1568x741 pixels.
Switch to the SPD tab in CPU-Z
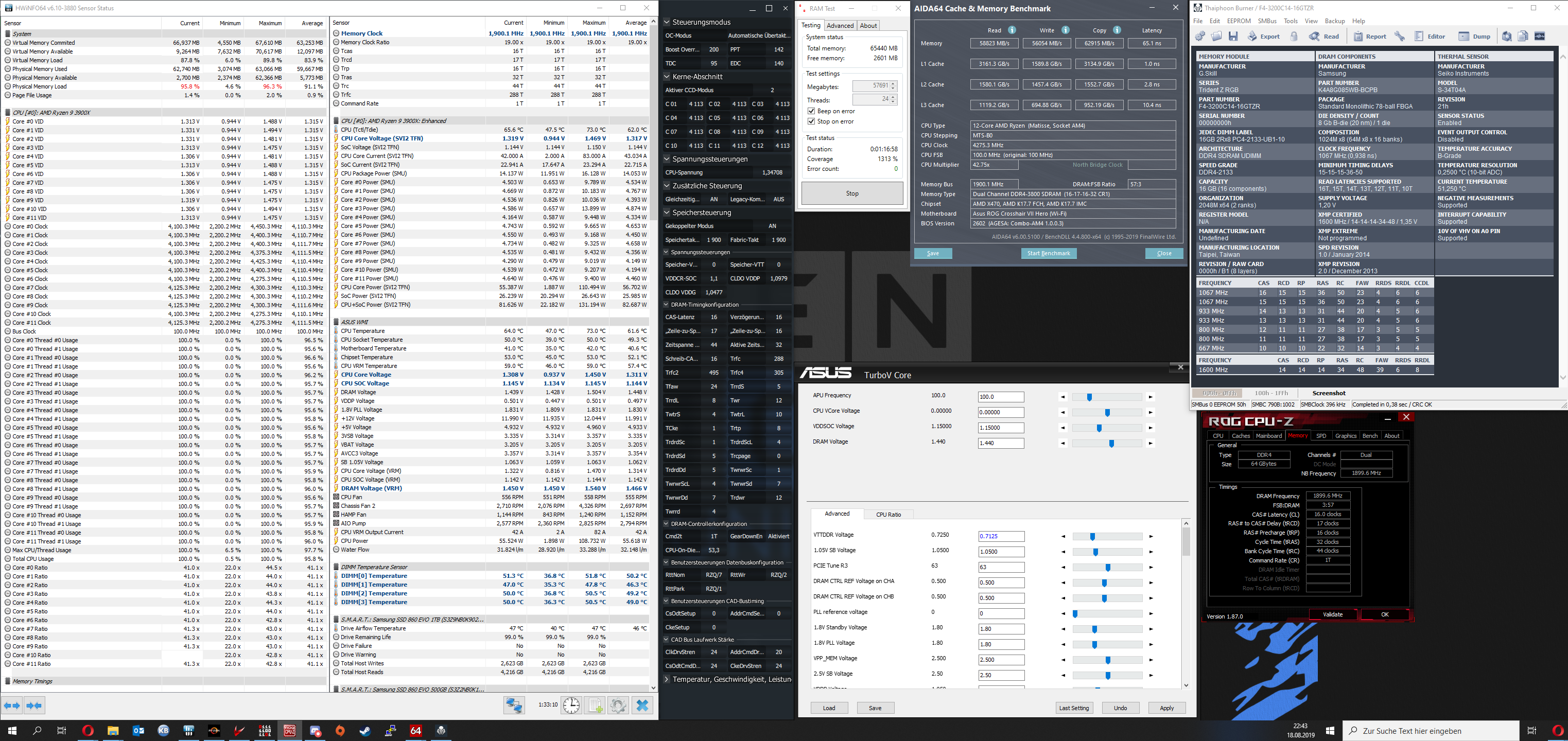tap(1321, 436)
